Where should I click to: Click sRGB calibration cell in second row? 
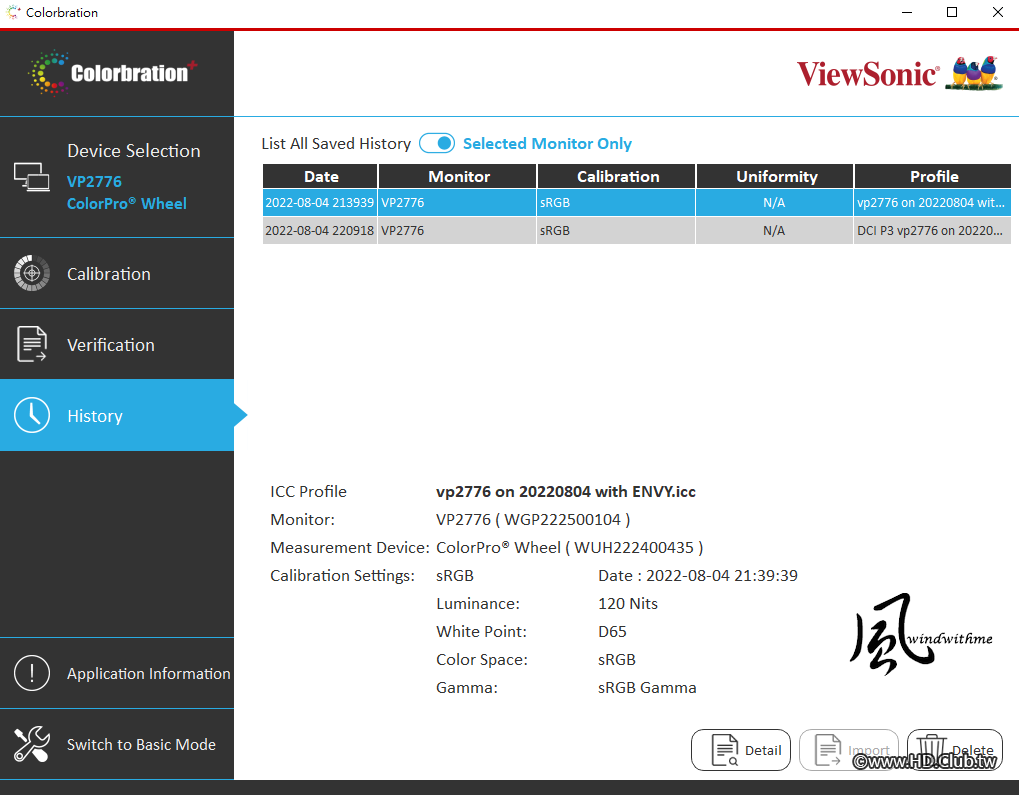[x=617, y=230]
